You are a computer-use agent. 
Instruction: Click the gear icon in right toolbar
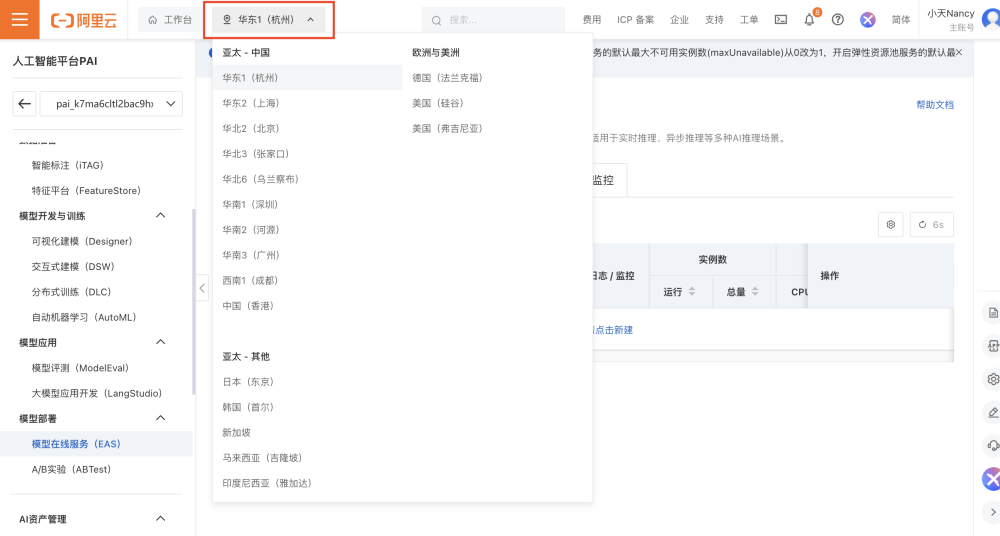point(993,379)
